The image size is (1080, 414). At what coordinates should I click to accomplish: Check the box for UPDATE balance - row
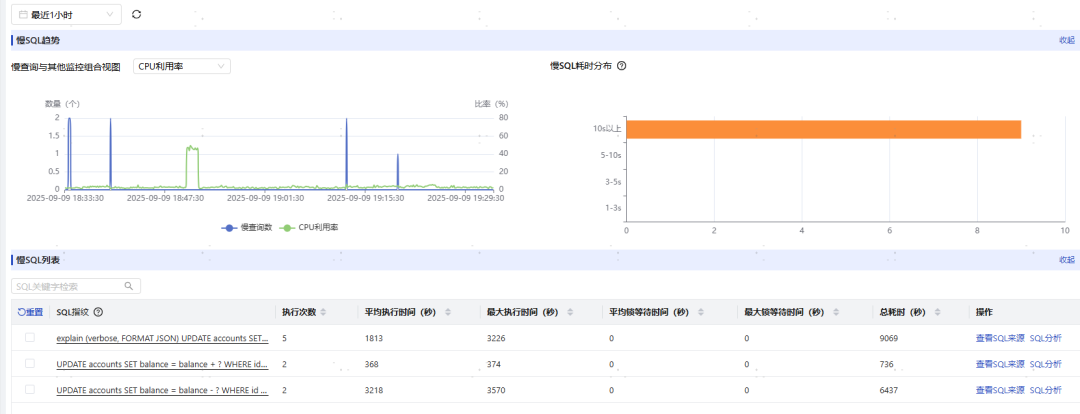30,389
